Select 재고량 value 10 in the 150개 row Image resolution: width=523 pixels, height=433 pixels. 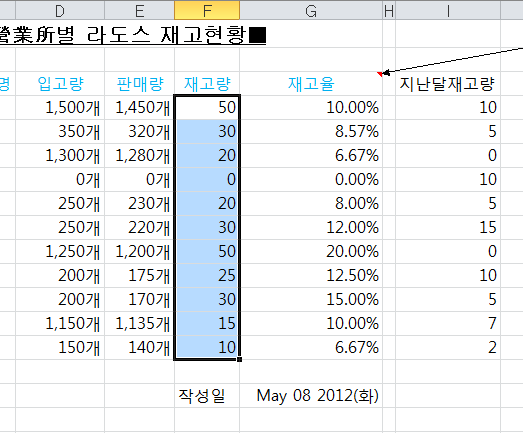207,348
